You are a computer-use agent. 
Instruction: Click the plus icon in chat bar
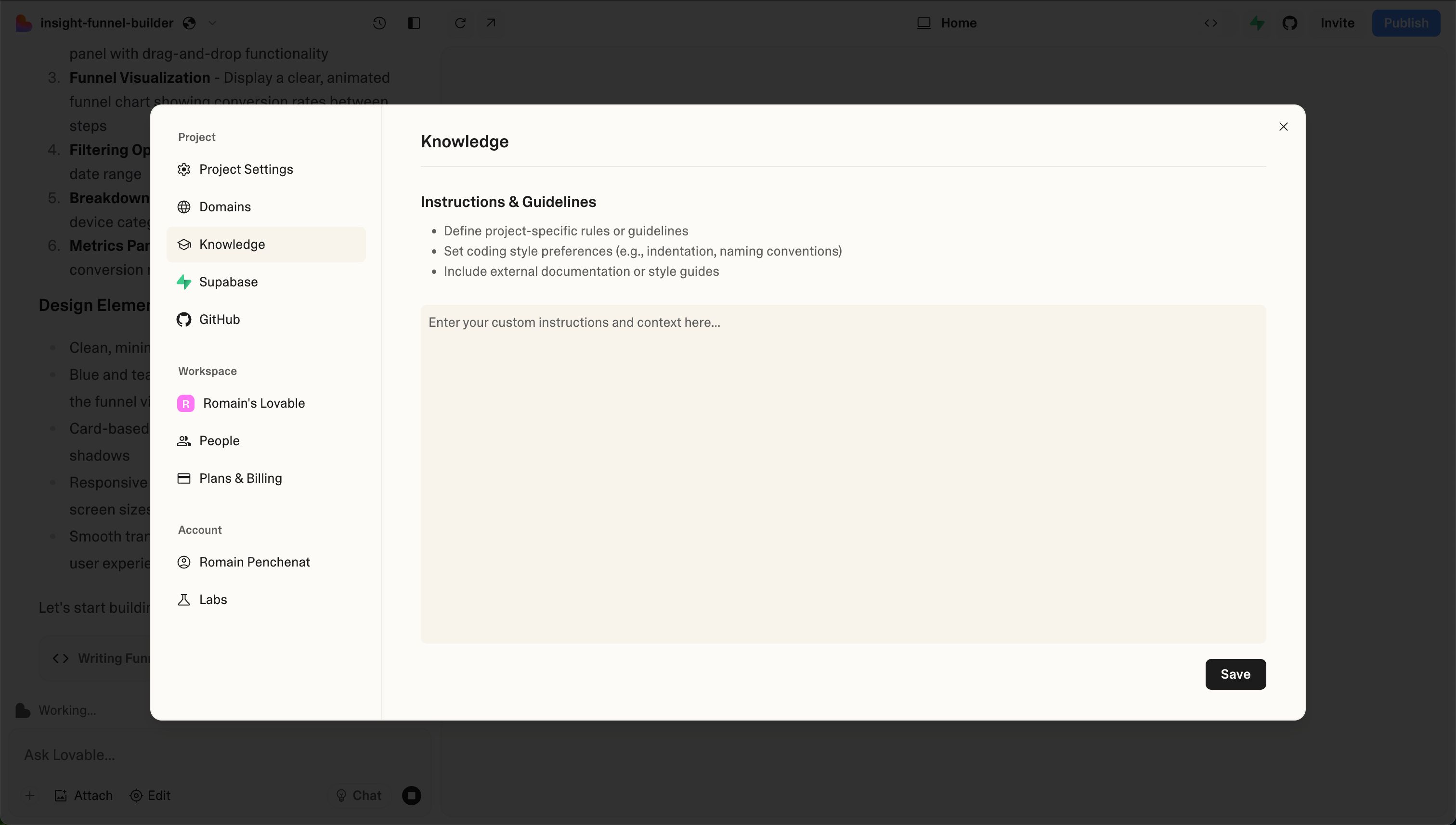point(30,796)
